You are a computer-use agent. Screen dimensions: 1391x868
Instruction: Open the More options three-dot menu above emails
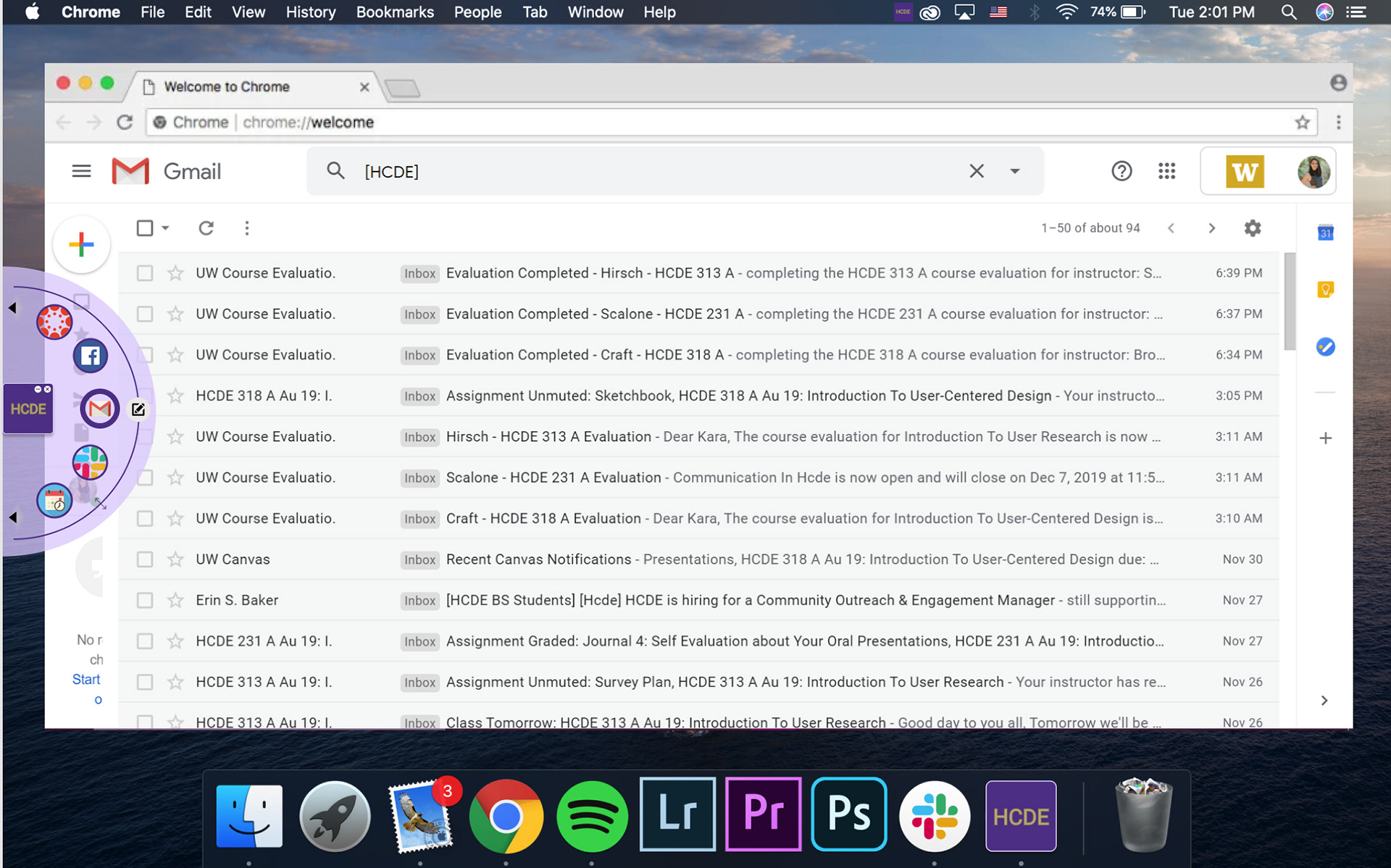click(247, 228)
